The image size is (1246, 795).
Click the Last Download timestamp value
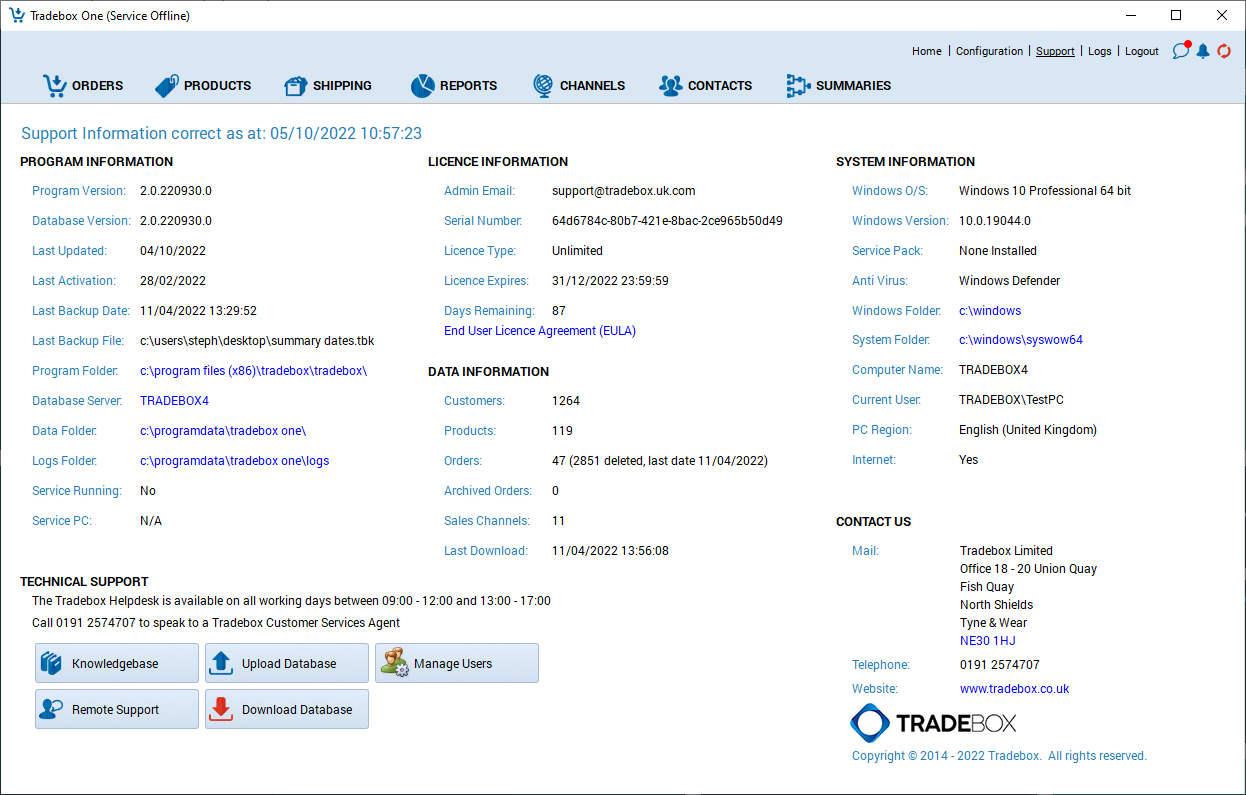[610, 551]
